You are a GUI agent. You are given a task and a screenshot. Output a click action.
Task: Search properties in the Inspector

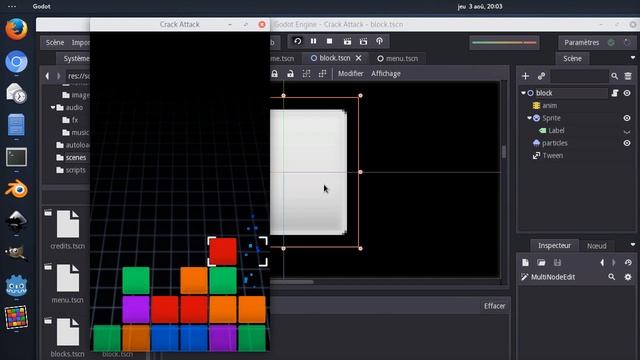pyautogui.click(x=611, y=277)
